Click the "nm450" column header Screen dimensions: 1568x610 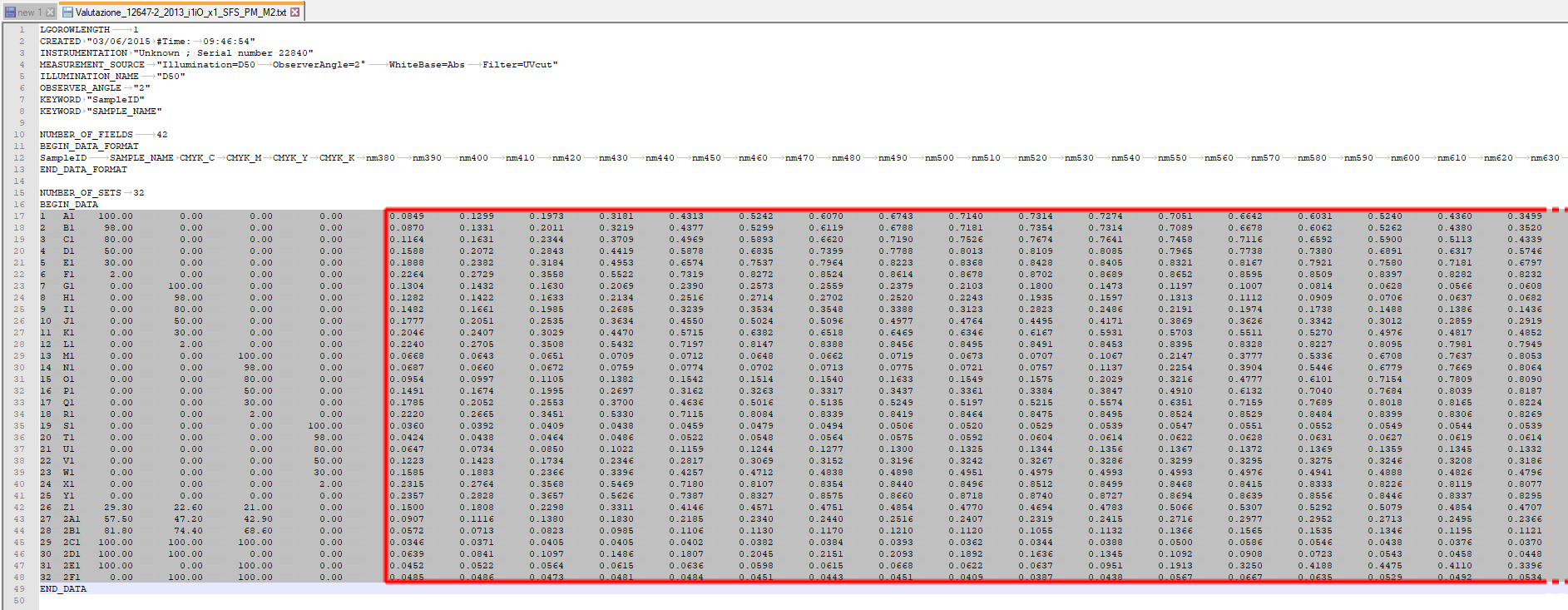click(x=706, y=158)
